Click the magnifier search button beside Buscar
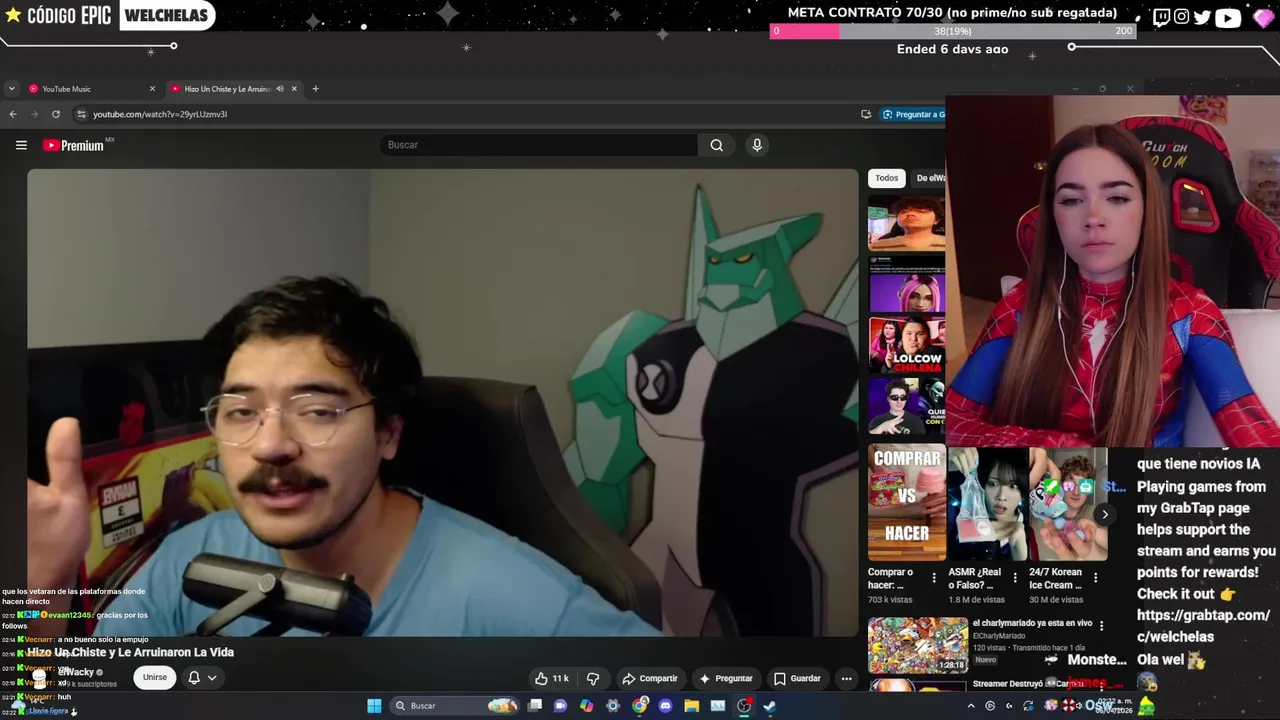The width and height of the screenshot is (1280, 720). [717, 145]
